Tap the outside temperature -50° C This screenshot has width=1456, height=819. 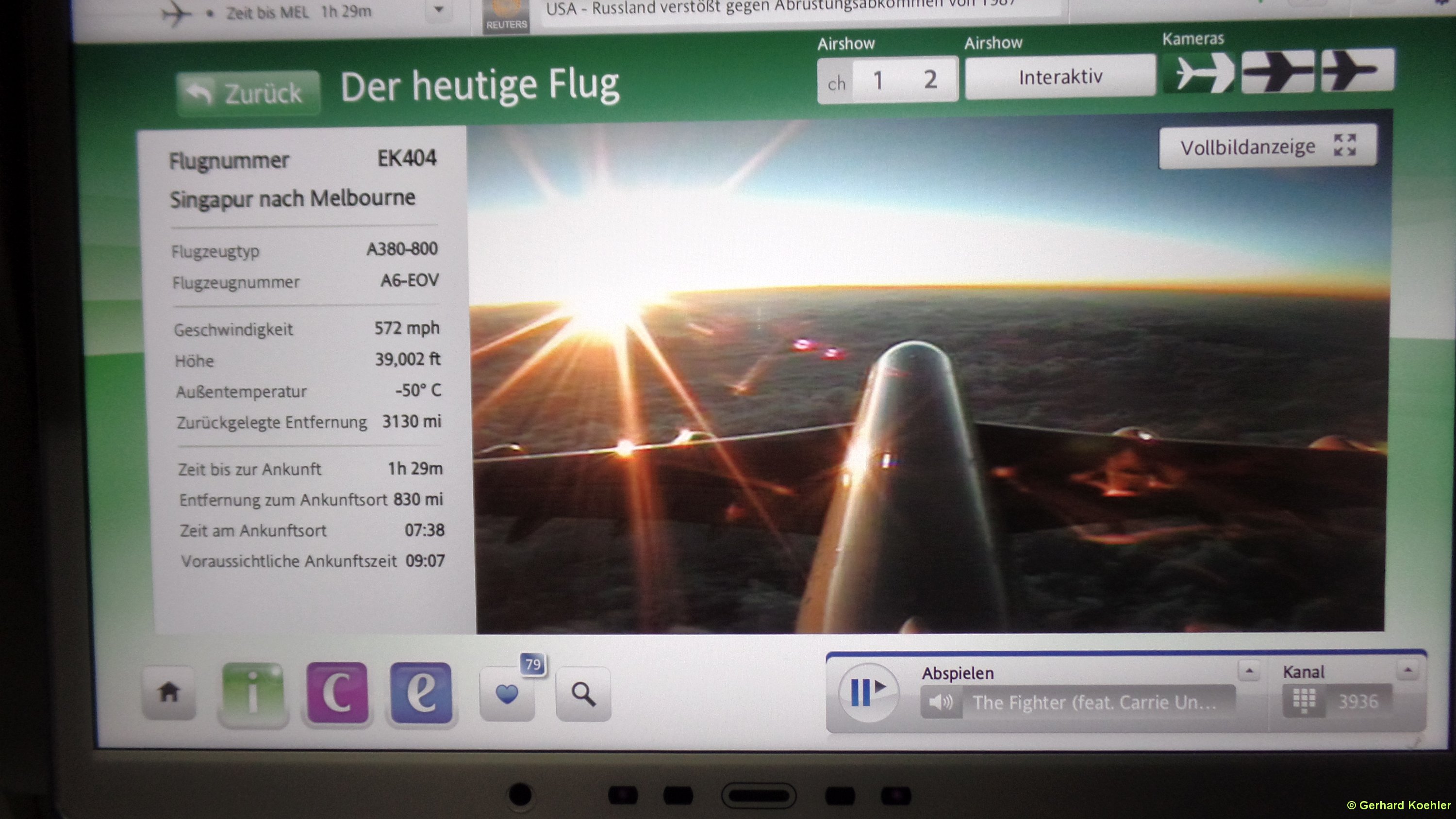pos(418,391)
